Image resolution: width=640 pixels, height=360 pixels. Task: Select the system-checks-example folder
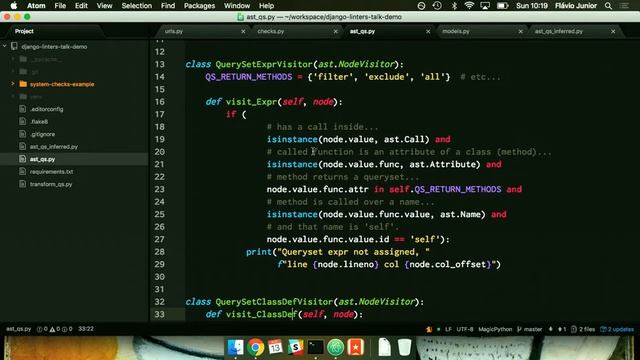pyautogui.click(x=62, y=84)
